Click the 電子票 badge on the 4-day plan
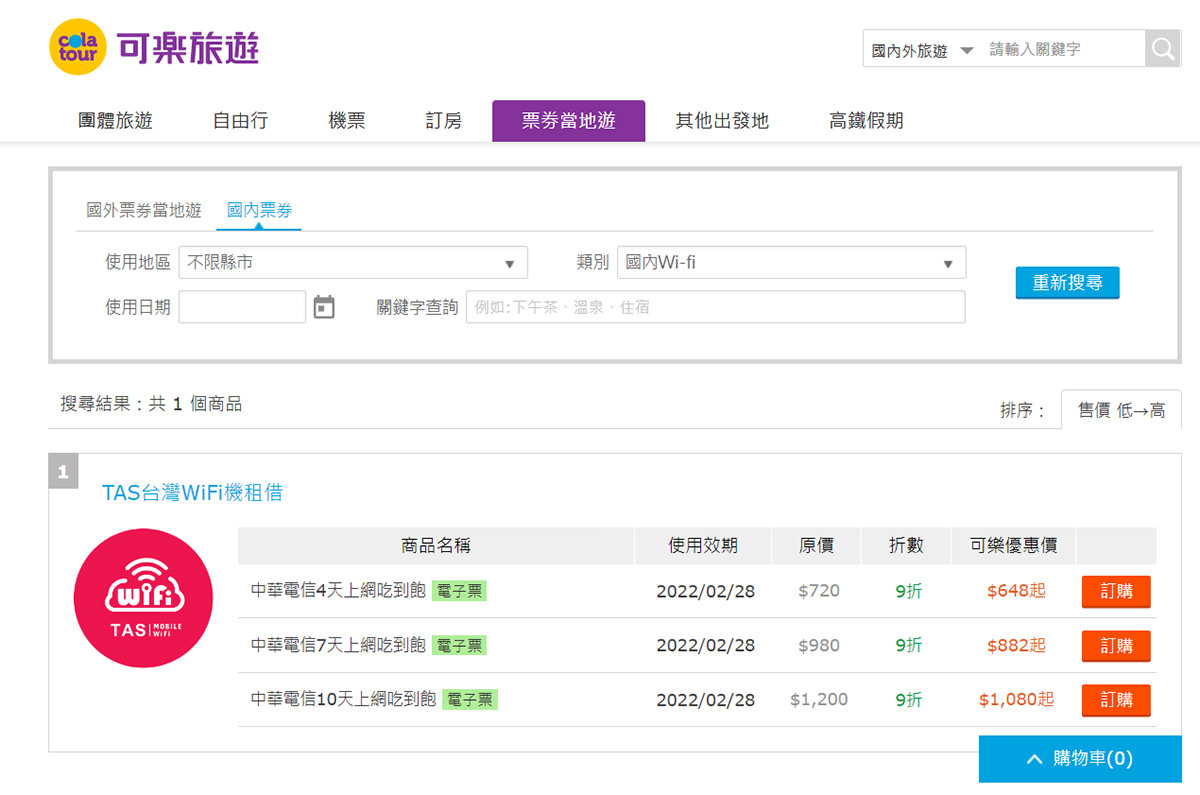 pyautogui.click(x=458, y=590)
